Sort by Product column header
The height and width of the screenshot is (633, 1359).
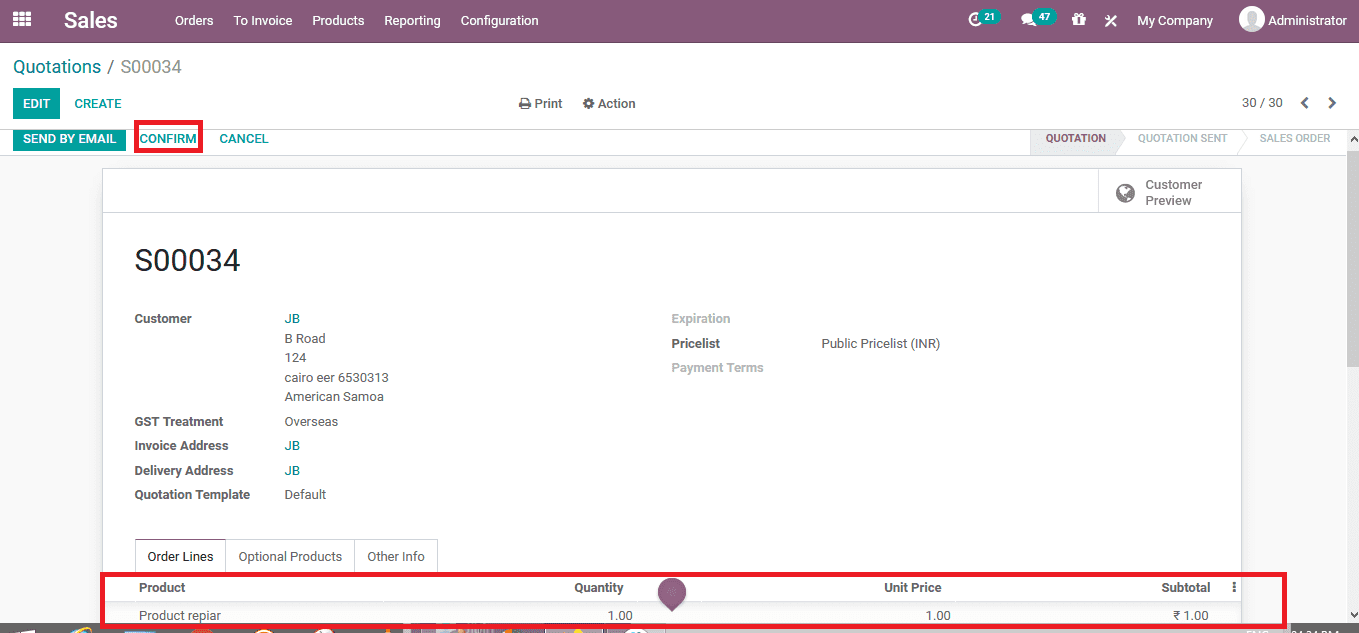point(162,588)
